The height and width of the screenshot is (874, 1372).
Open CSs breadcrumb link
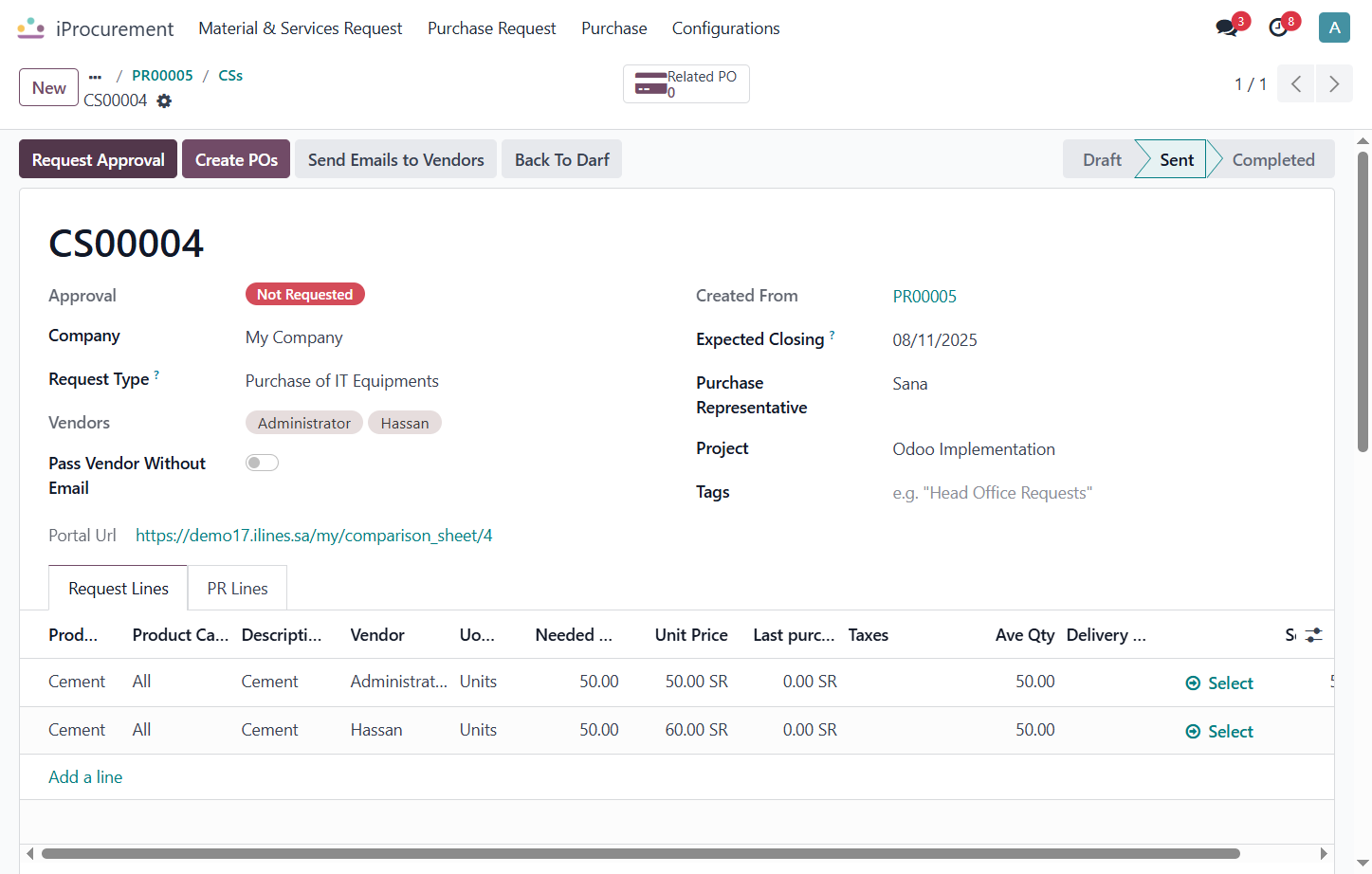230,76
